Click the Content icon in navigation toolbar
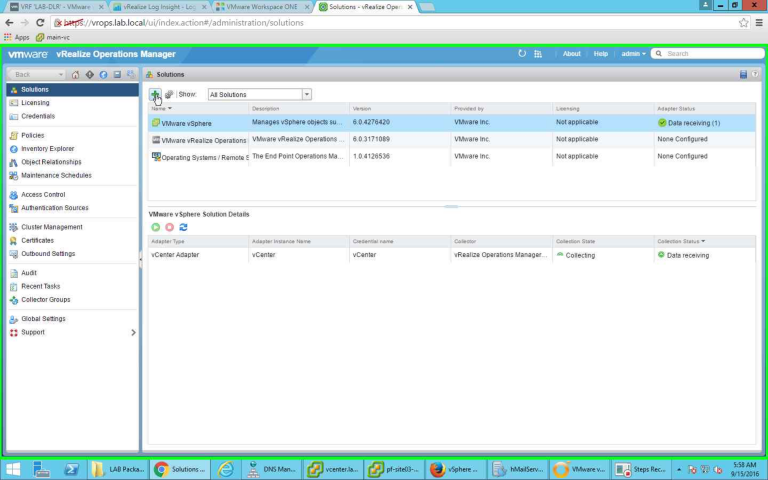Viewport: 768px width, 480px height. 117,74
